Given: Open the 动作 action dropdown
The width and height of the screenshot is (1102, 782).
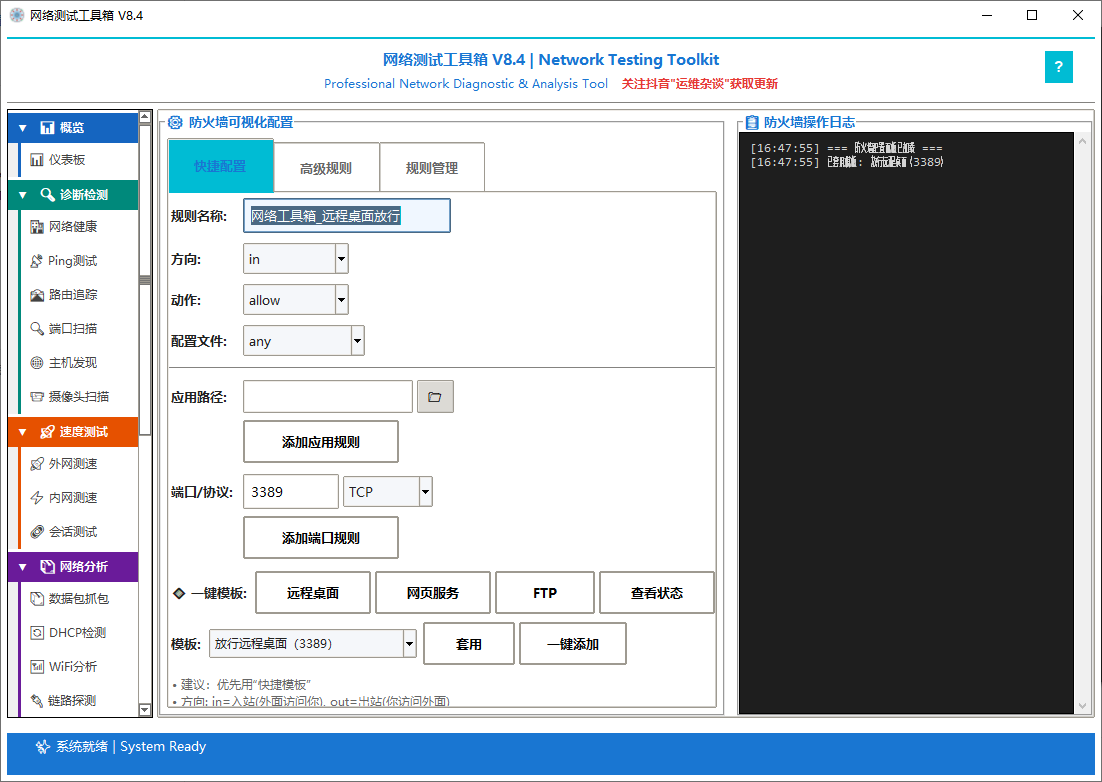Looking at the screenshot, I should (x=342, y=300).
